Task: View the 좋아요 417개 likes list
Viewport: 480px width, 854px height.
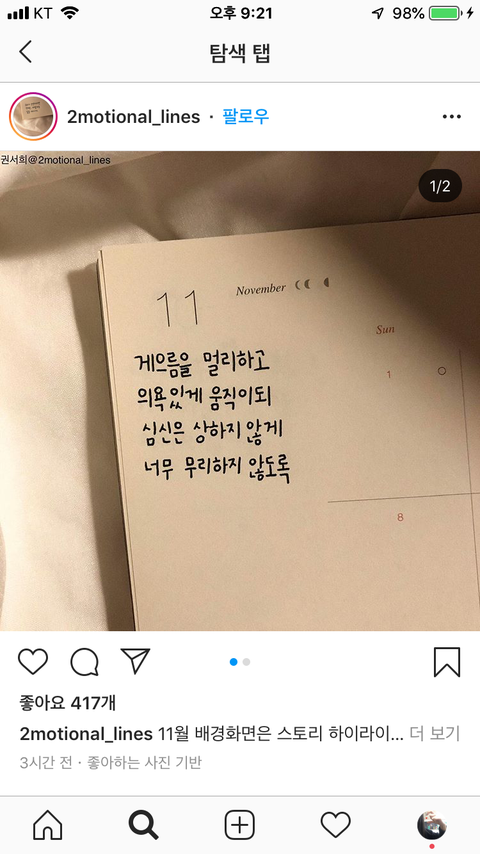Action: point(68,703)
